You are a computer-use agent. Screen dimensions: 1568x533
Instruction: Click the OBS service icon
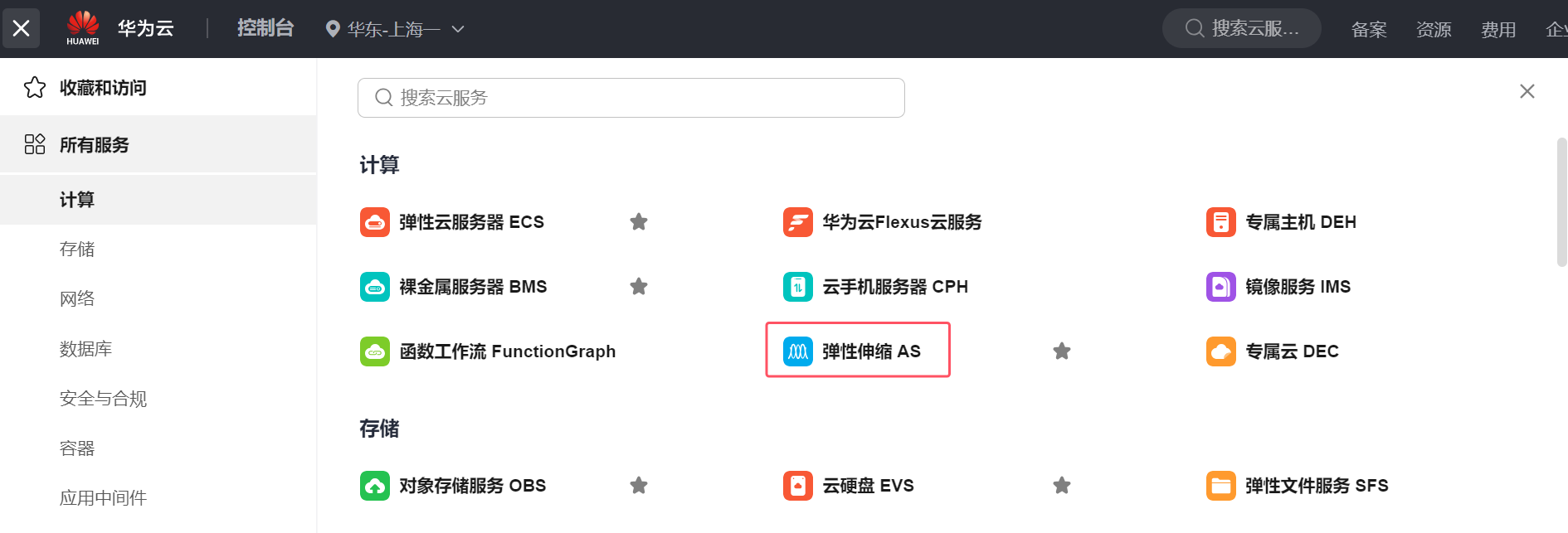pyautogui.click(x=375, y=486)
